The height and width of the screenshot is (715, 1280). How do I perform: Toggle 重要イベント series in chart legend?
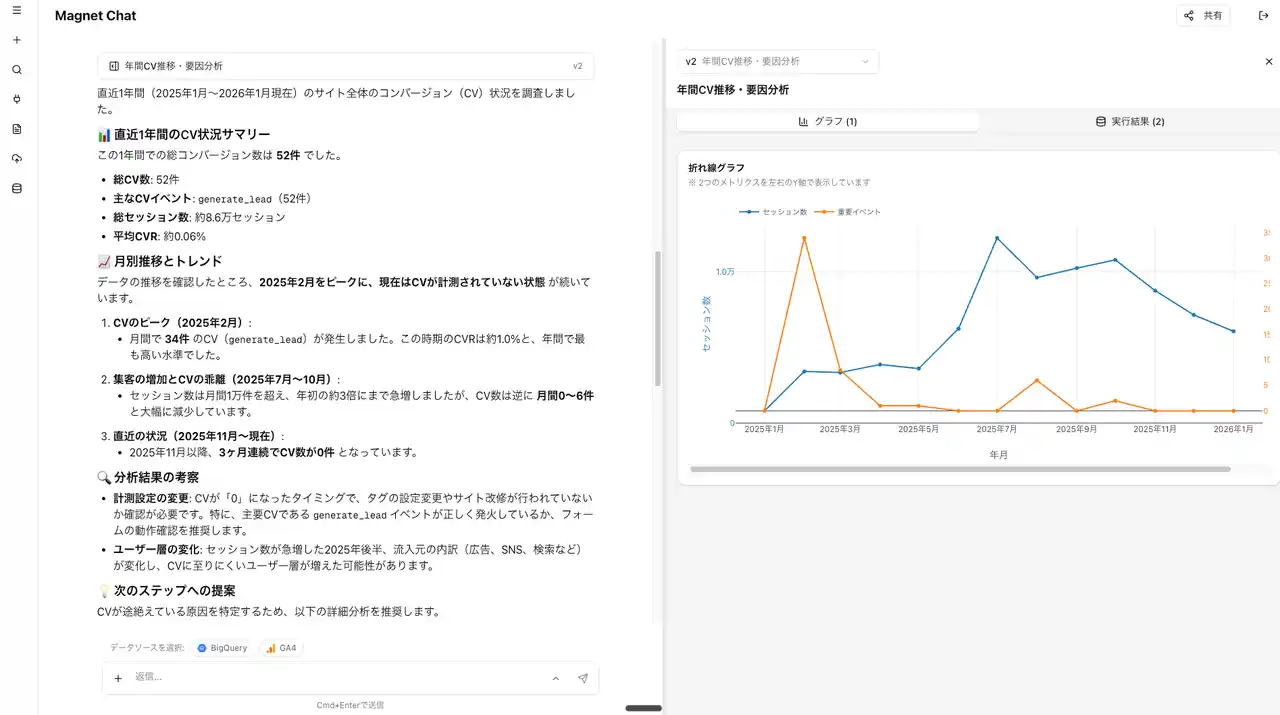coord(849,212)
